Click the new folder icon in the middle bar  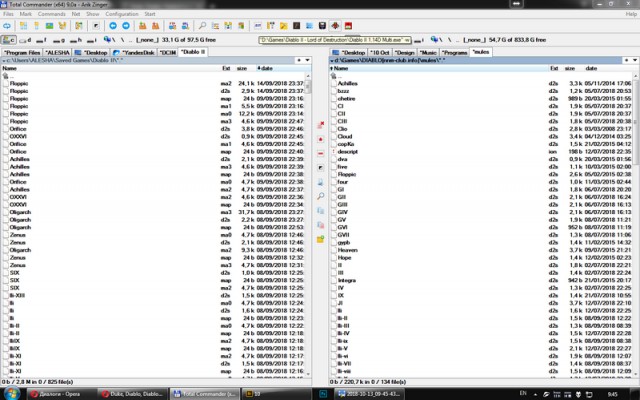click(x=320, y=239)
